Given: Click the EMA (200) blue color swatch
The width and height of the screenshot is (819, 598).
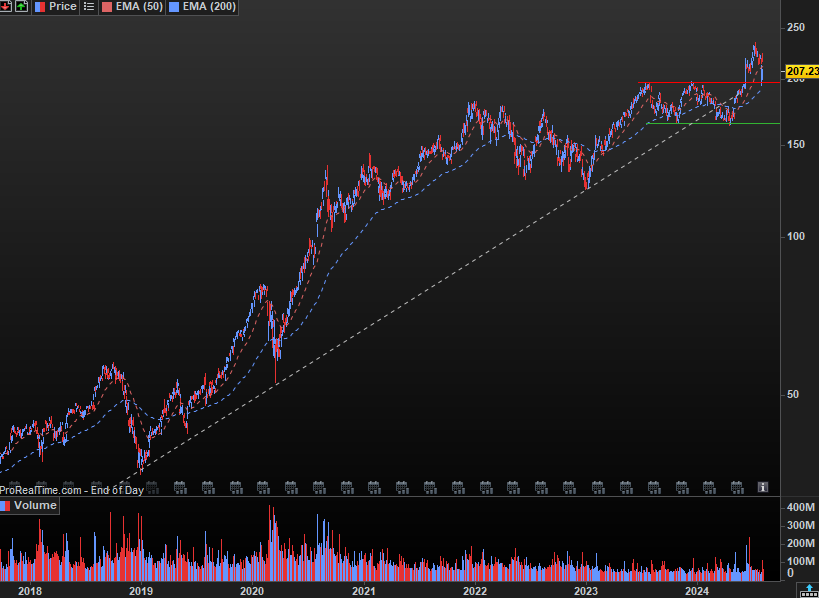Looking at the screenshot, I should tap(173, 7).
